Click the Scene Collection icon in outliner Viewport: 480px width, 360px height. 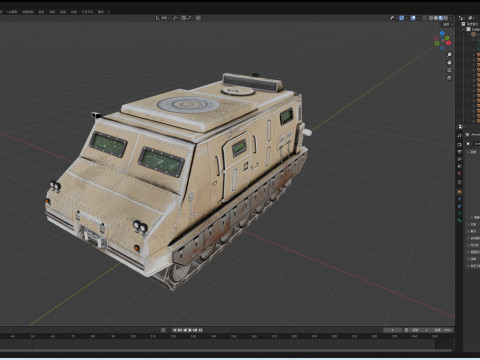463,24
